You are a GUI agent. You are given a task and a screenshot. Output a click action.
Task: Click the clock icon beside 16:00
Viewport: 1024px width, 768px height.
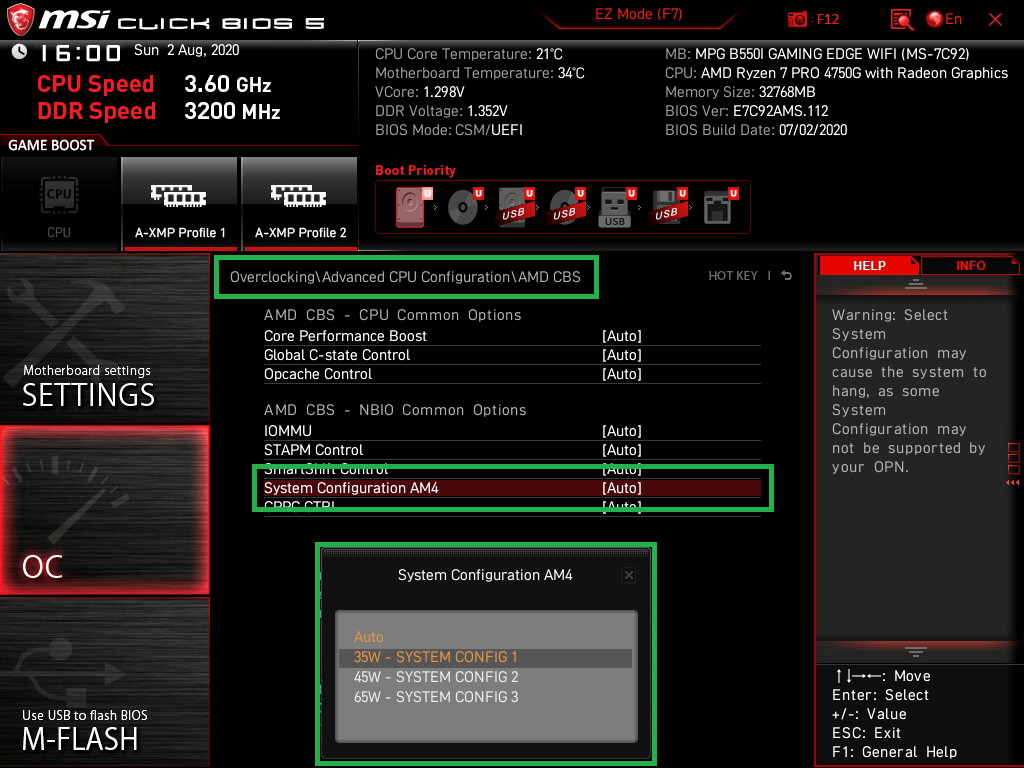pyautogui.click(x=19, y=52)
